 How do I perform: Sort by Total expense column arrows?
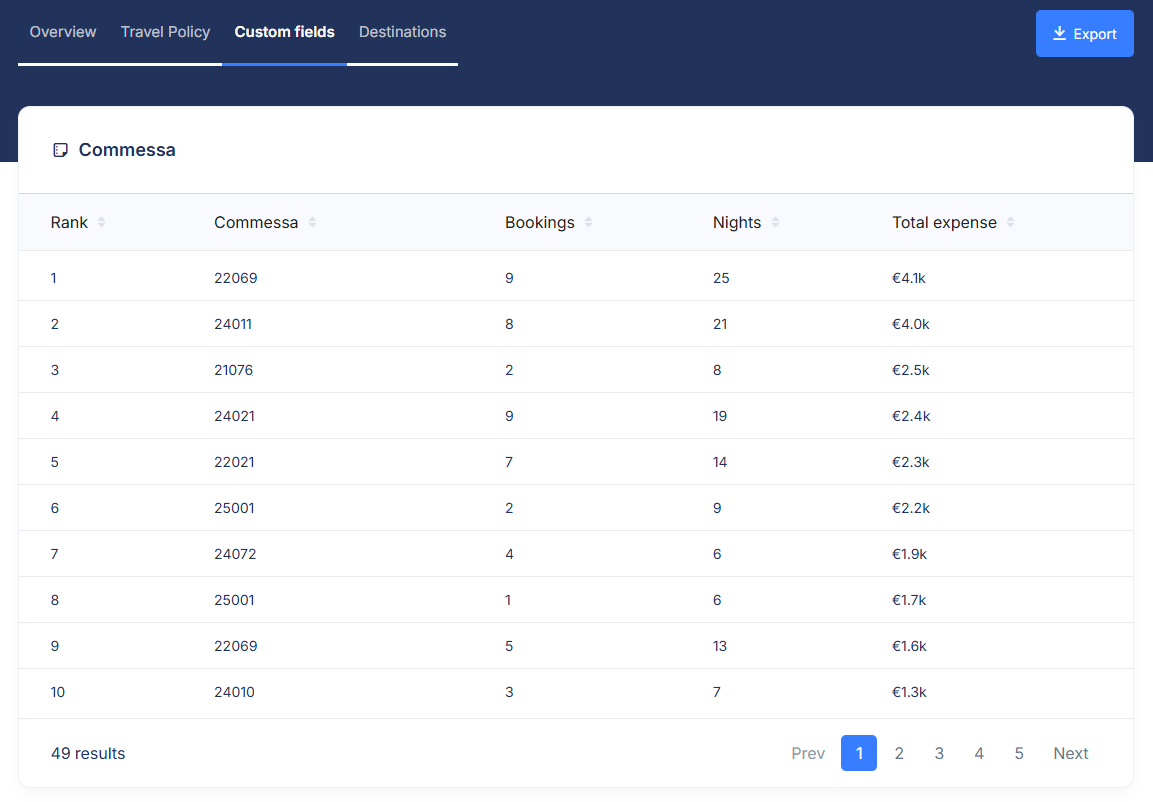1010,222
